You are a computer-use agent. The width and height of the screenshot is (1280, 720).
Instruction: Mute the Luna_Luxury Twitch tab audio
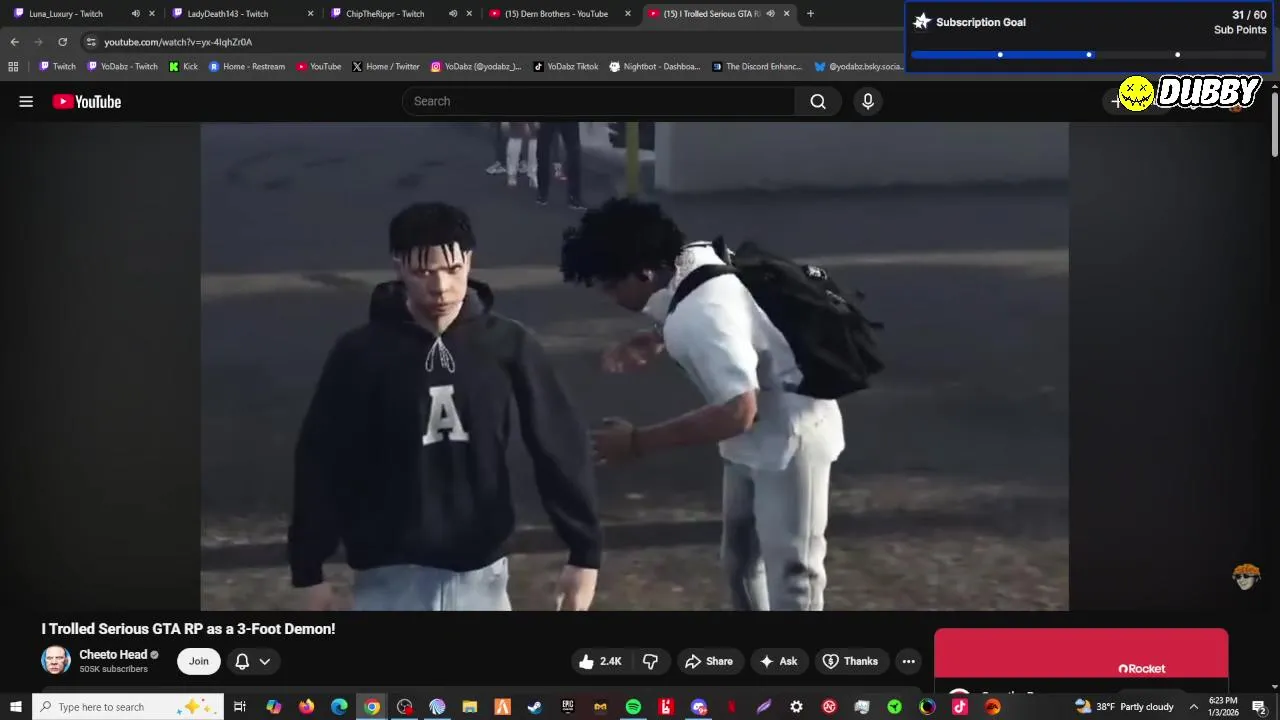pos(136,14)
